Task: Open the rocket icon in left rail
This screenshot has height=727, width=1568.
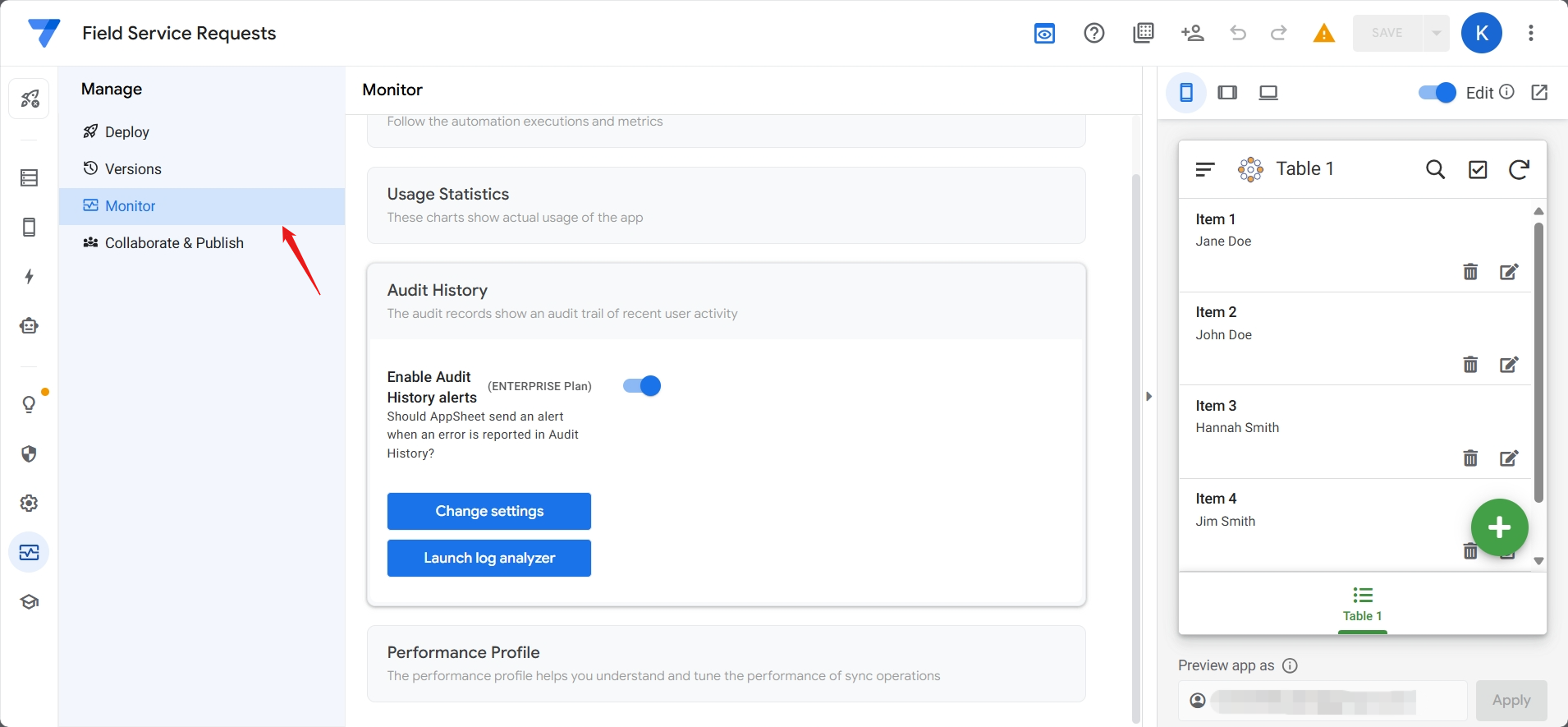Action: tap(30, 99)
